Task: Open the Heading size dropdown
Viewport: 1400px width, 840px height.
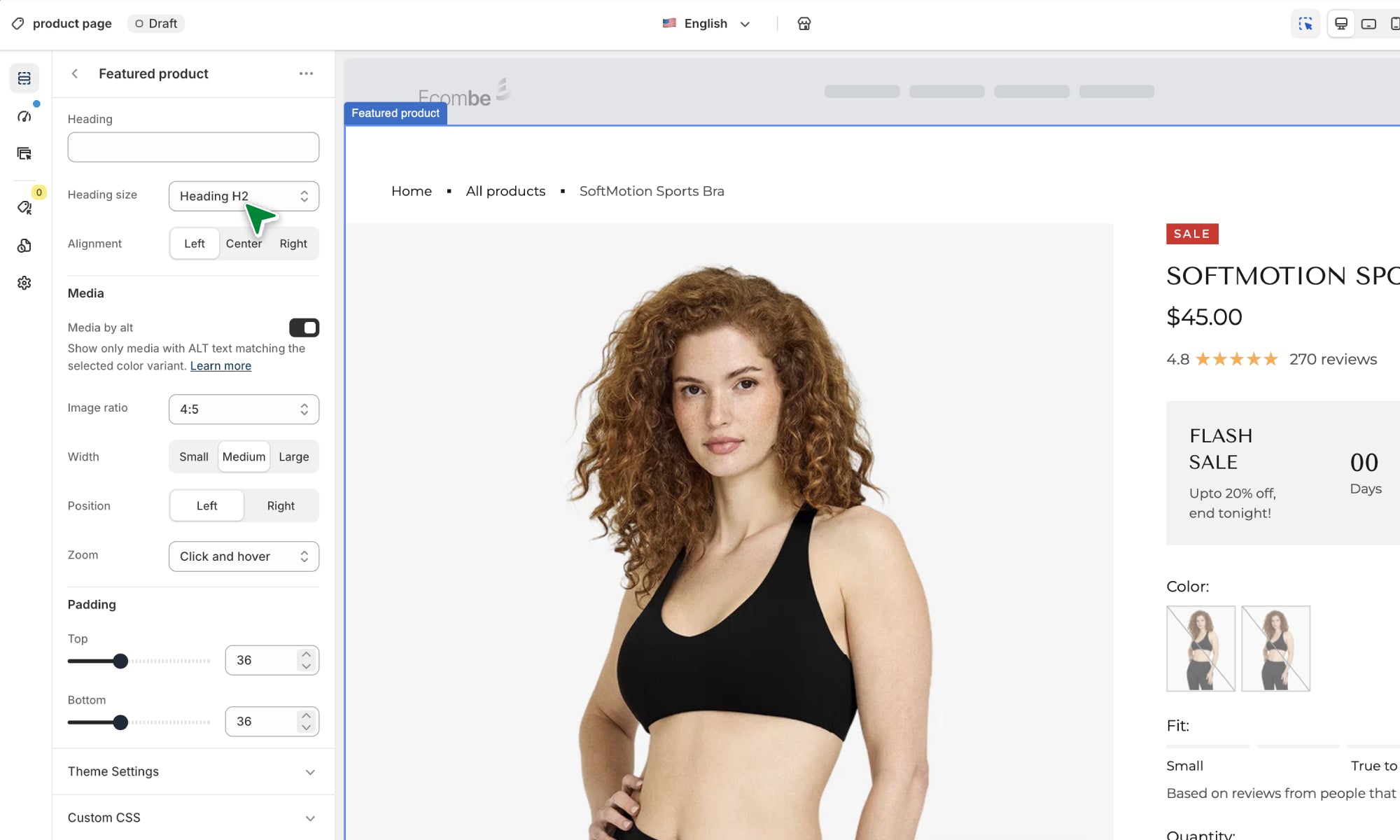Action: tap(244, 196)
